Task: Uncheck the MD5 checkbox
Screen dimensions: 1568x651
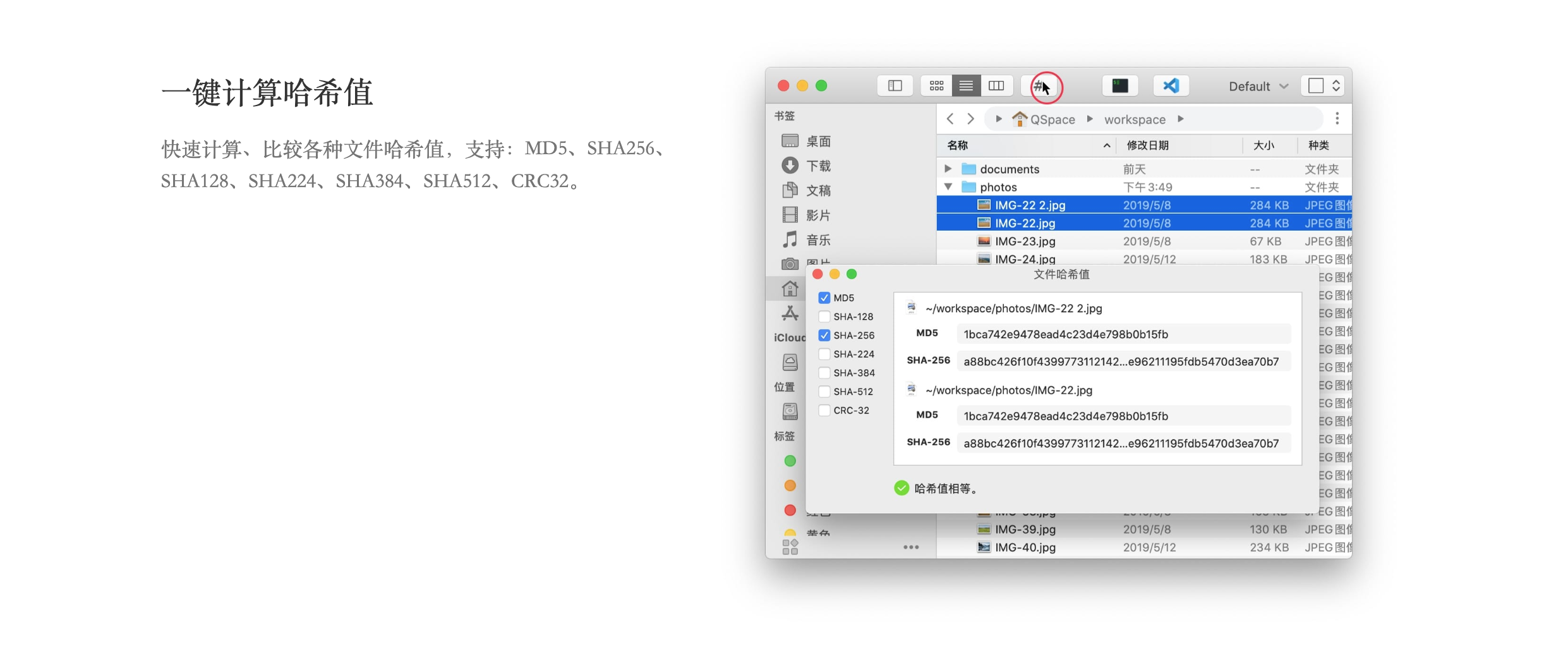Action: coord(824,298)
